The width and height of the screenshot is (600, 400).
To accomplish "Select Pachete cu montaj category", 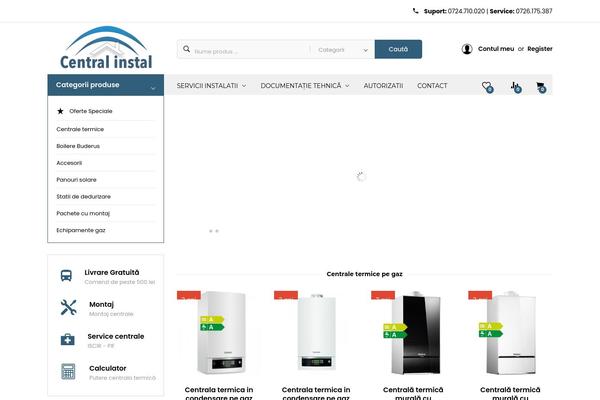I will [83, 214].
